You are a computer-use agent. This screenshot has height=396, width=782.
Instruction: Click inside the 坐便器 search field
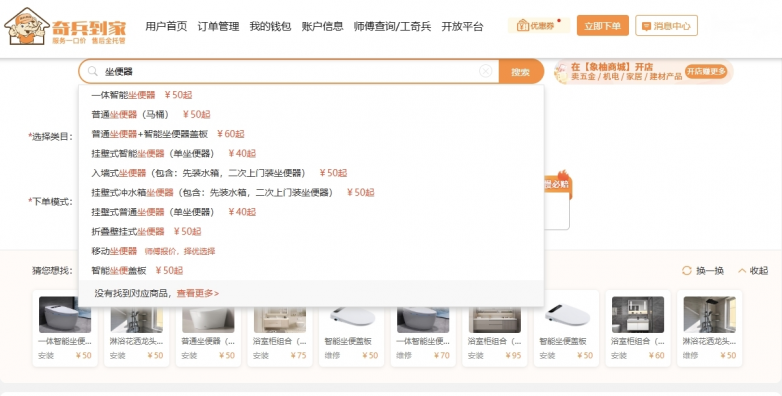[x=289, y=71]
